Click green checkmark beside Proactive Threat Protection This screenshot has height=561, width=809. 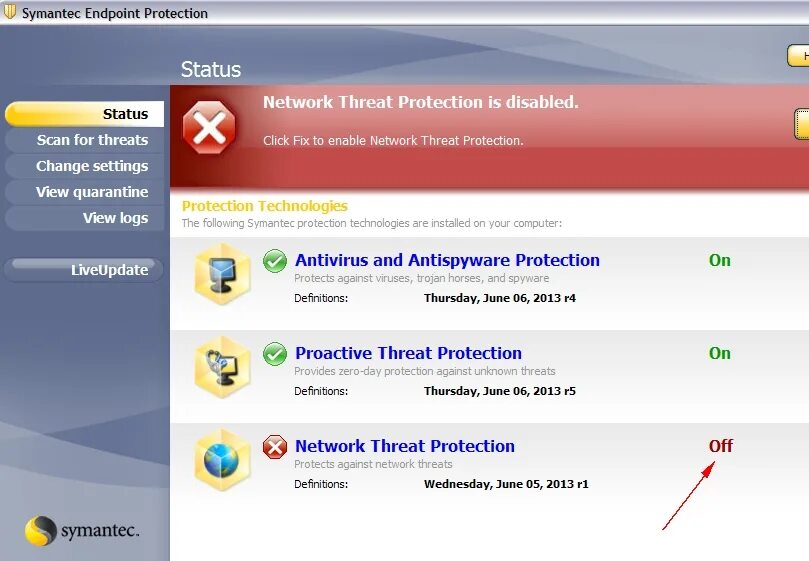coord(275,354)
